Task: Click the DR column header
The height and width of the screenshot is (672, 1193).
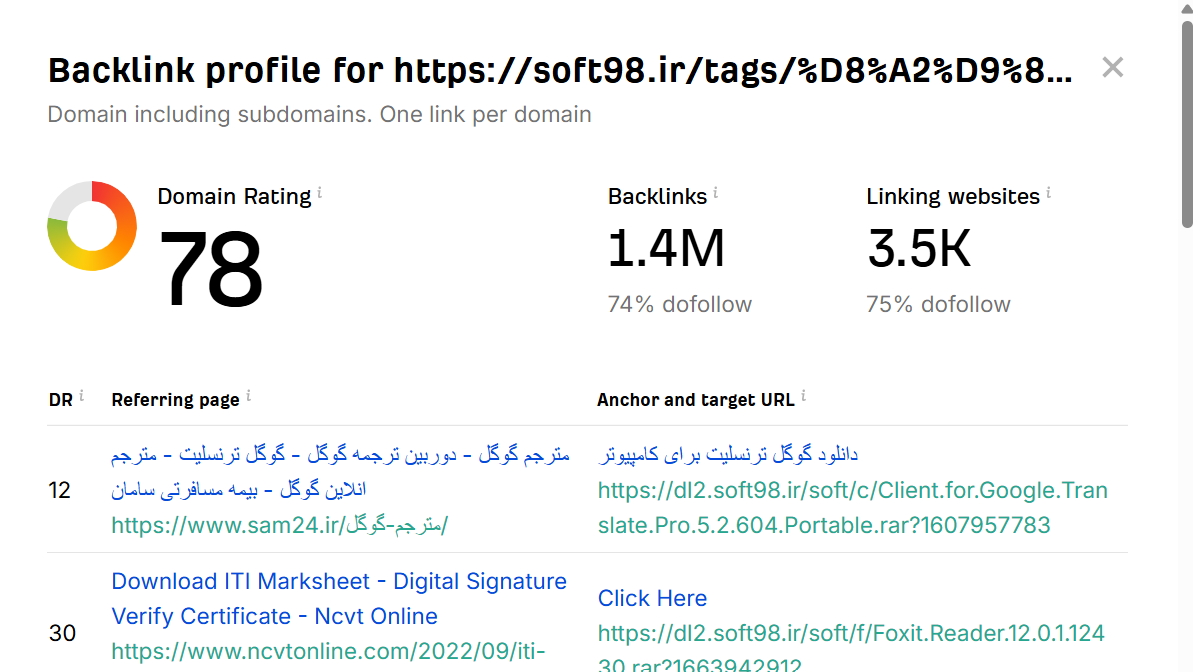Action: [x=61, y=400]
